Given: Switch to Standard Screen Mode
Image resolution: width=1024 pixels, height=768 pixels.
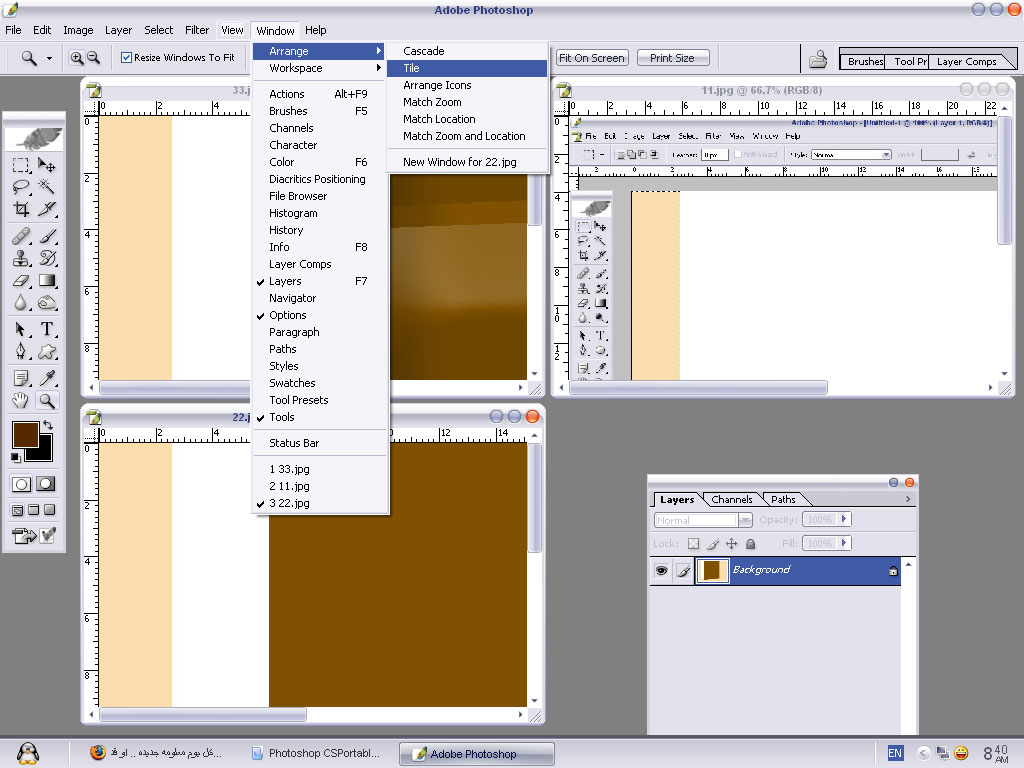Looking at the screenshot, I should 18,510.
